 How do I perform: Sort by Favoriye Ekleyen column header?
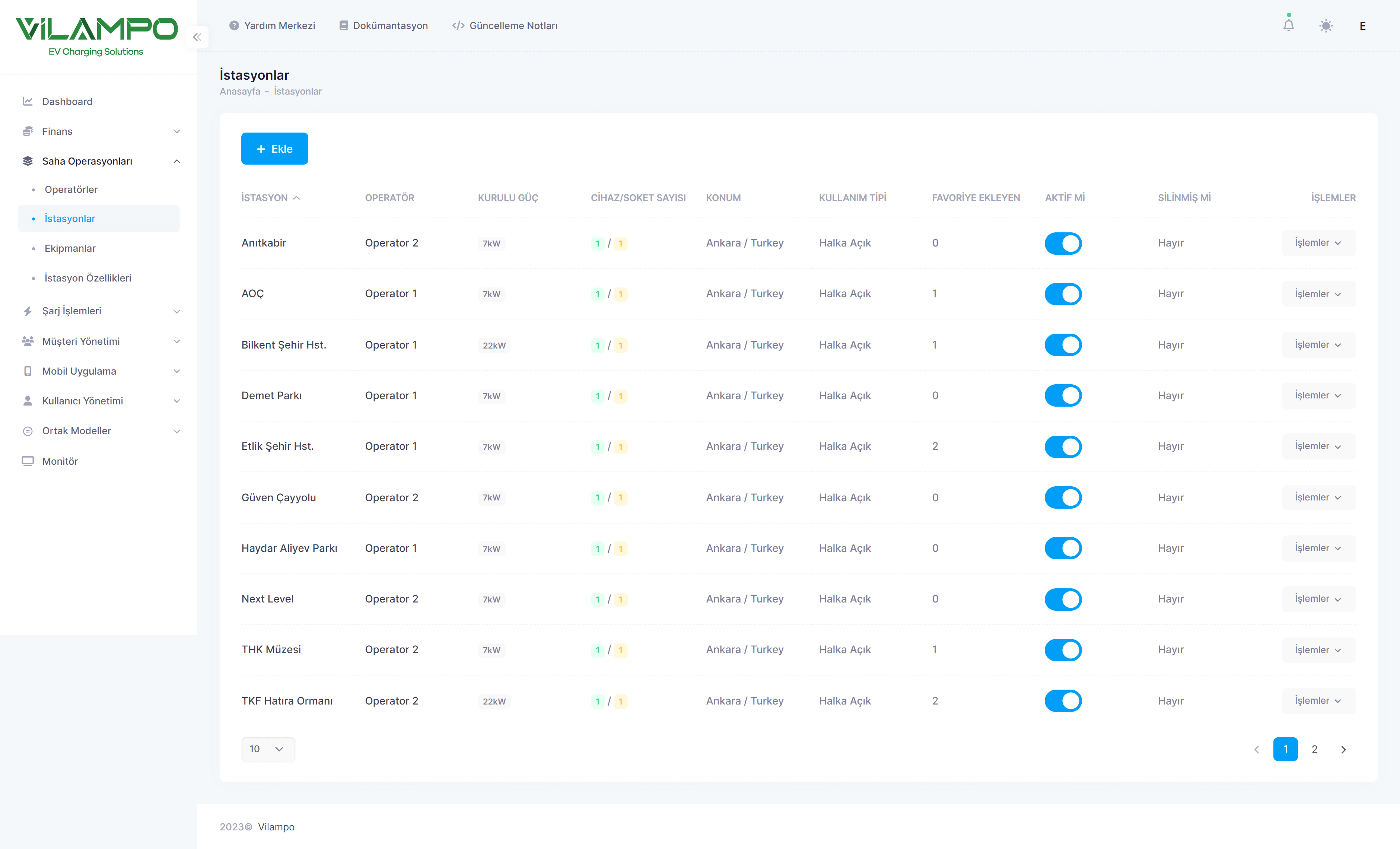pos(976,198)
